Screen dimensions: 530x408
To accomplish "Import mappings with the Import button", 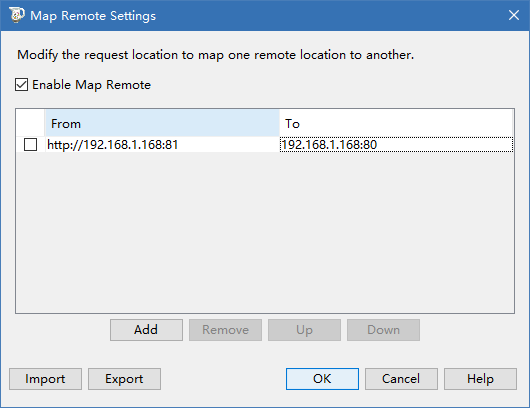I will coord(45,379).
